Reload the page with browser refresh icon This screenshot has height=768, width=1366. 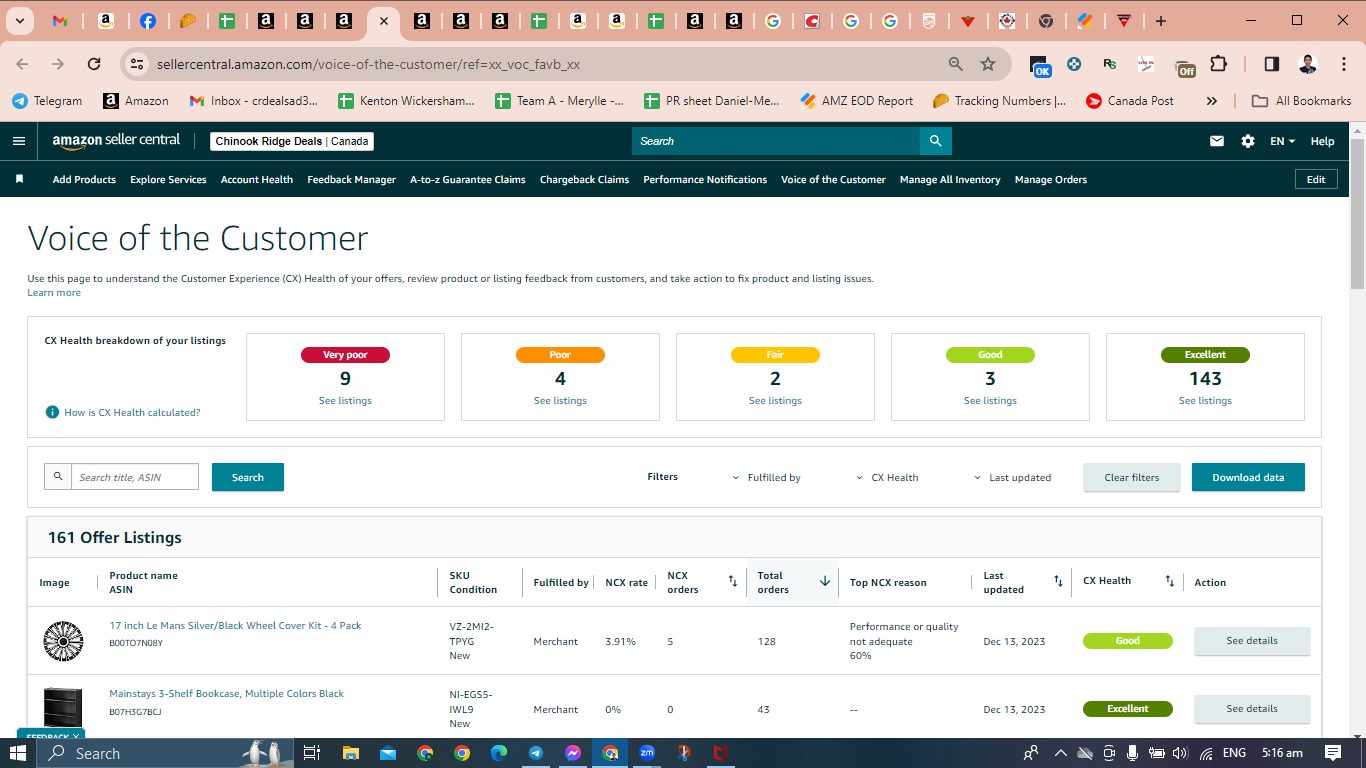(94, 64)
